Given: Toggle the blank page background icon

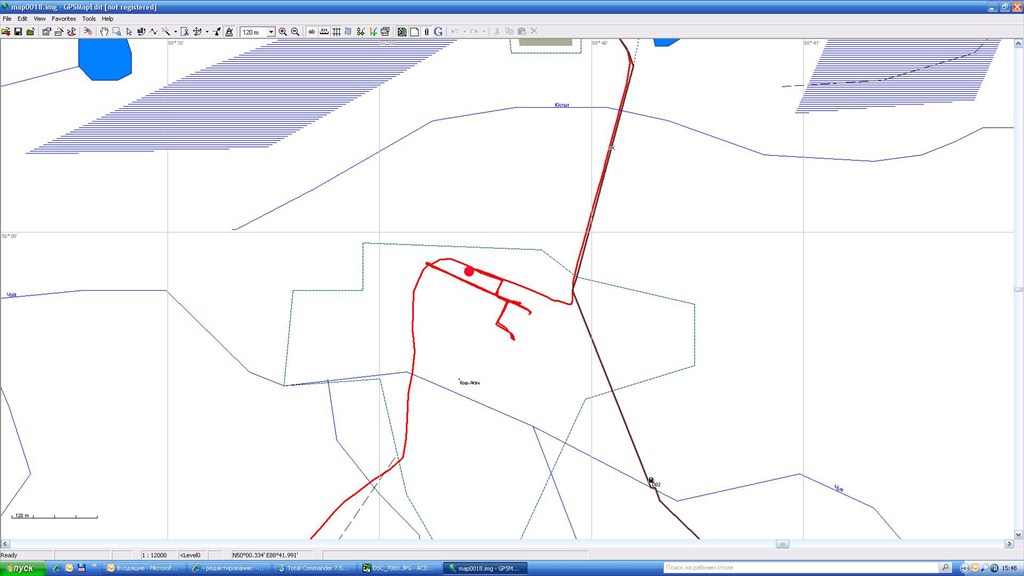Looking at the screenshot, I should point(414,31).
